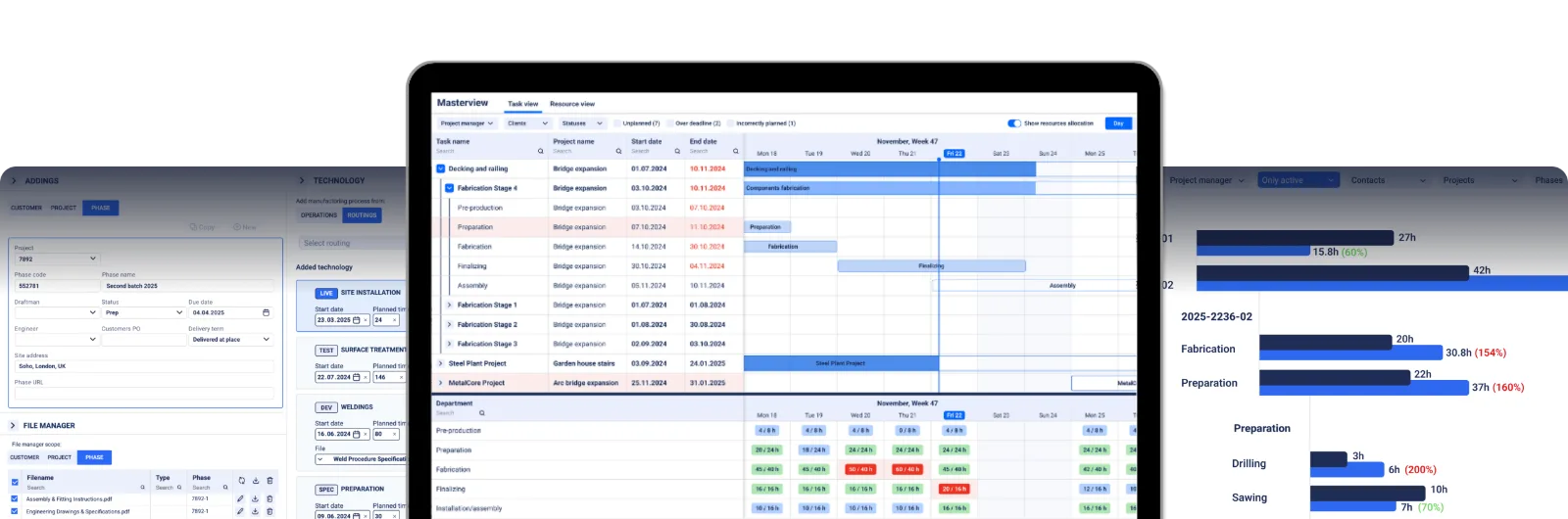
Task: Uncheck Engineering Drawings & Specifications.pdf checkbox
Action: pyautogui.click(x=15, y=511)
